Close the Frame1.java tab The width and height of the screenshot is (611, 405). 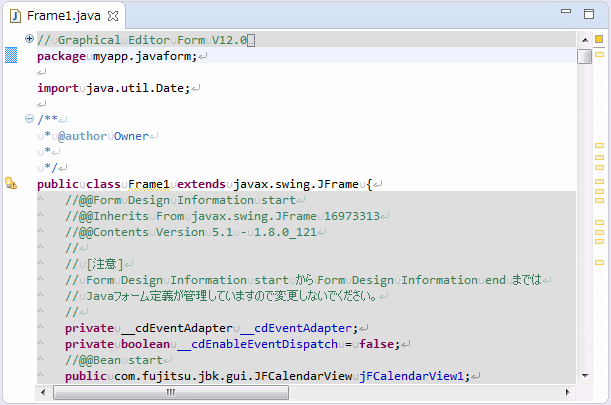click(113, 16)
